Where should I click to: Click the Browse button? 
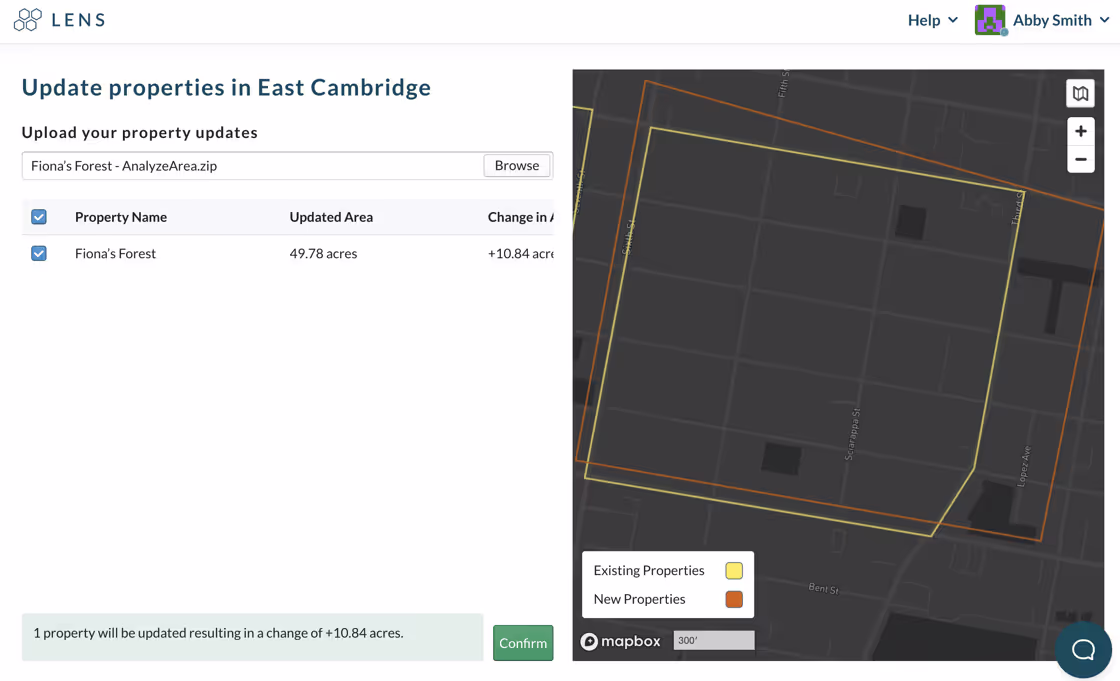click(516, 165)
